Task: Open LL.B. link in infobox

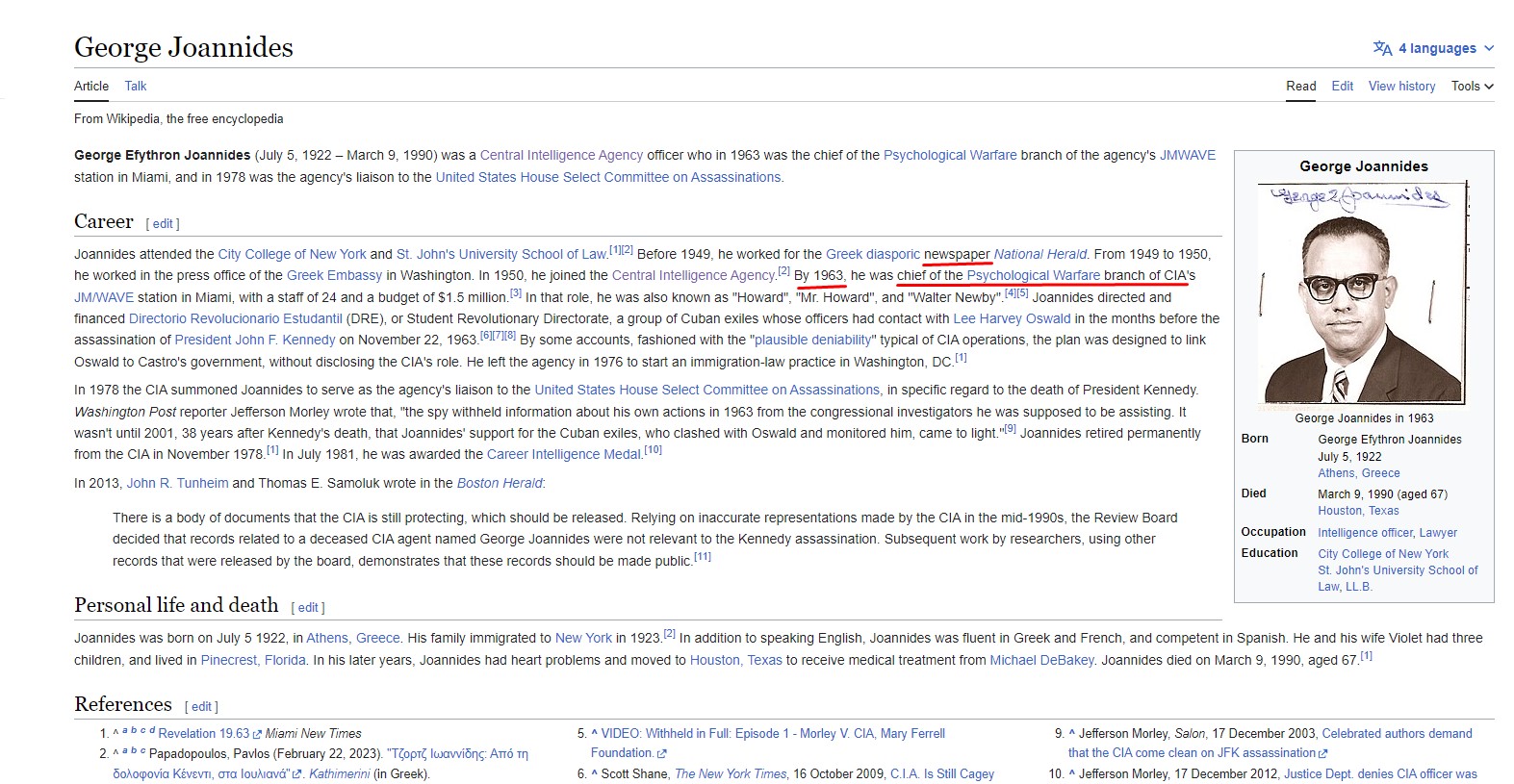Action: click(x=1359, y=587)
